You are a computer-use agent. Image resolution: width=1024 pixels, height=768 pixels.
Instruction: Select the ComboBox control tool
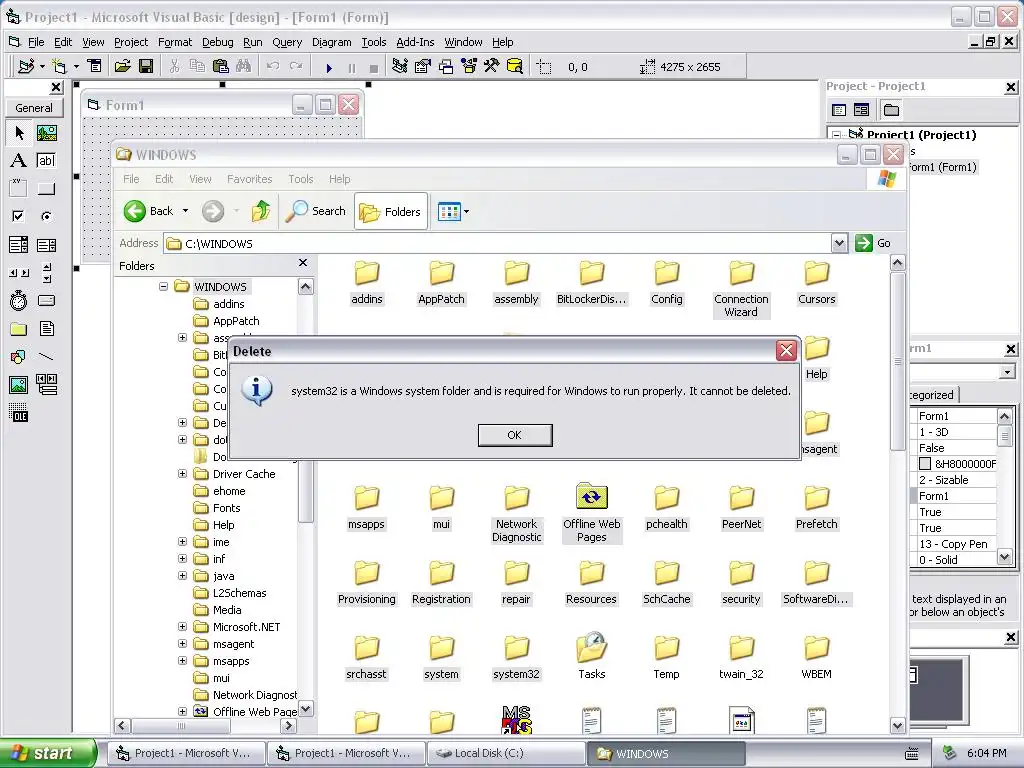19,245
